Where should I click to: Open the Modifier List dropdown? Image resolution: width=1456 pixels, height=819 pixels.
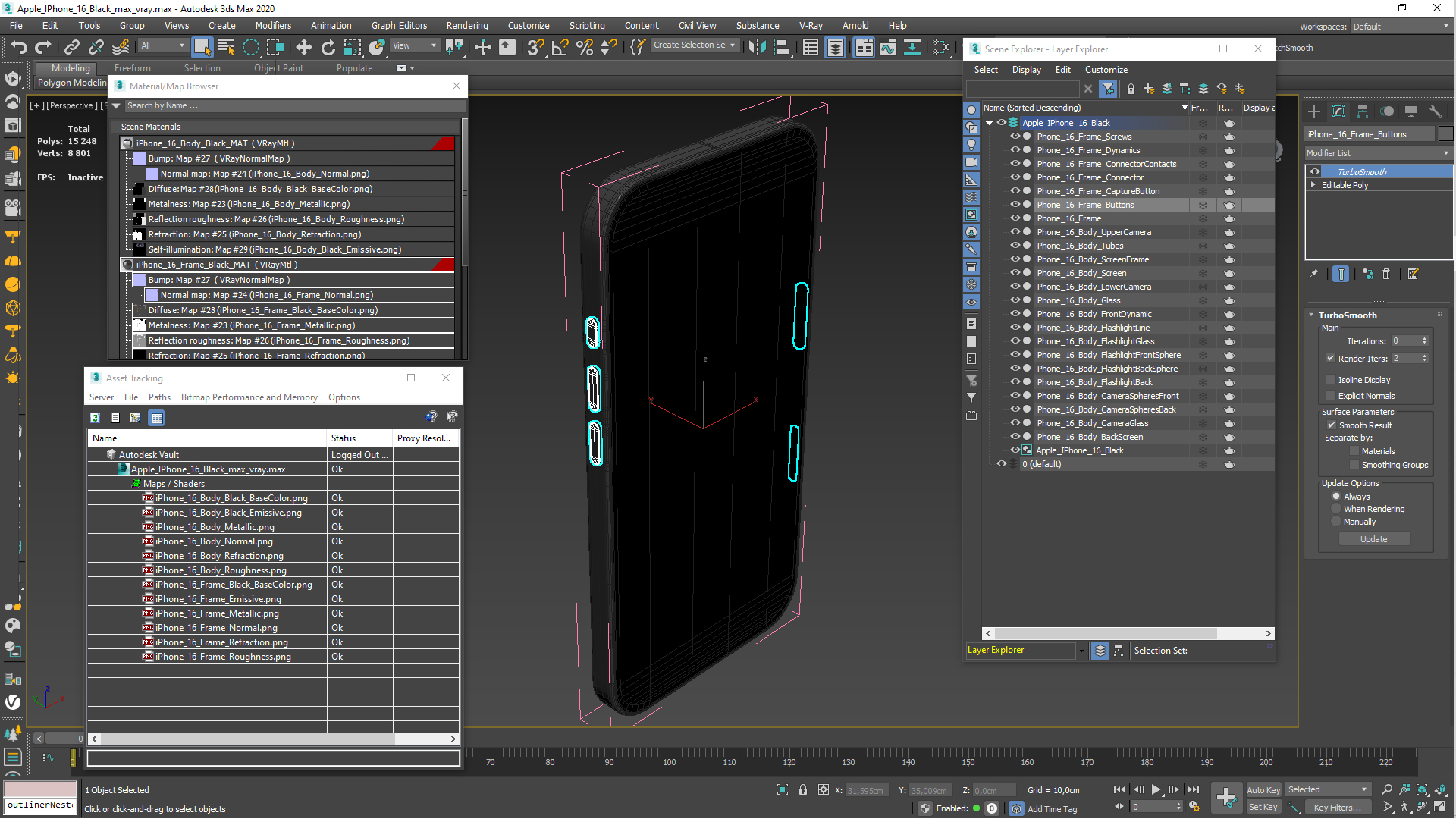(x=1378, y=153)
